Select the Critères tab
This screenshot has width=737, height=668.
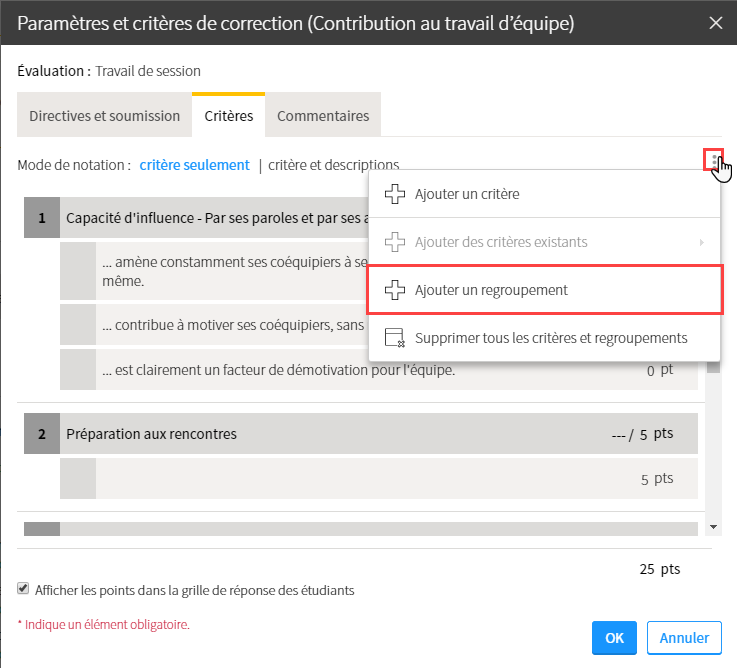(x=228, y=116)
